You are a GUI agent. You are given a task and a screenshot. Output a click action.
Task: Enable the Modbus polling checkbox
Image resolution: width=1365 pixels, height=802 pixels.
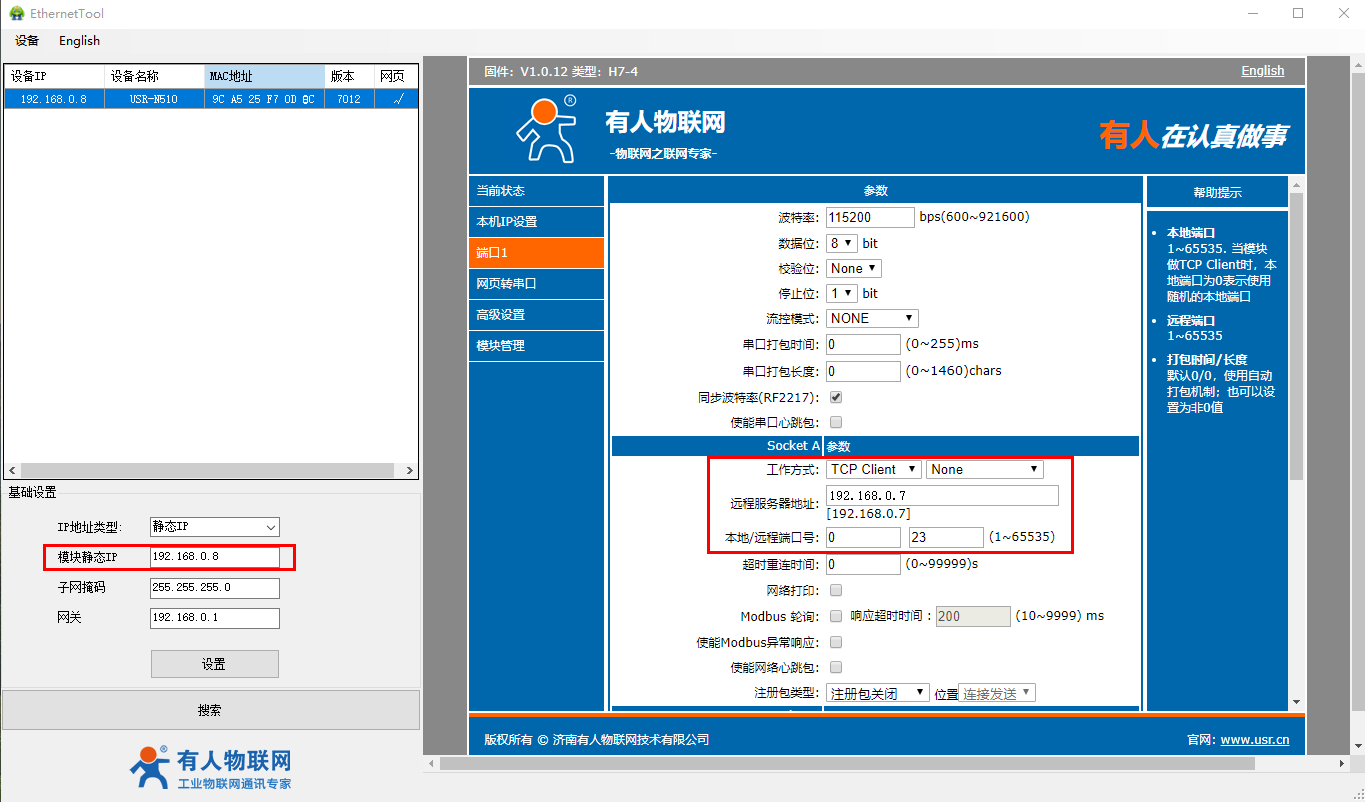point(836,616)
